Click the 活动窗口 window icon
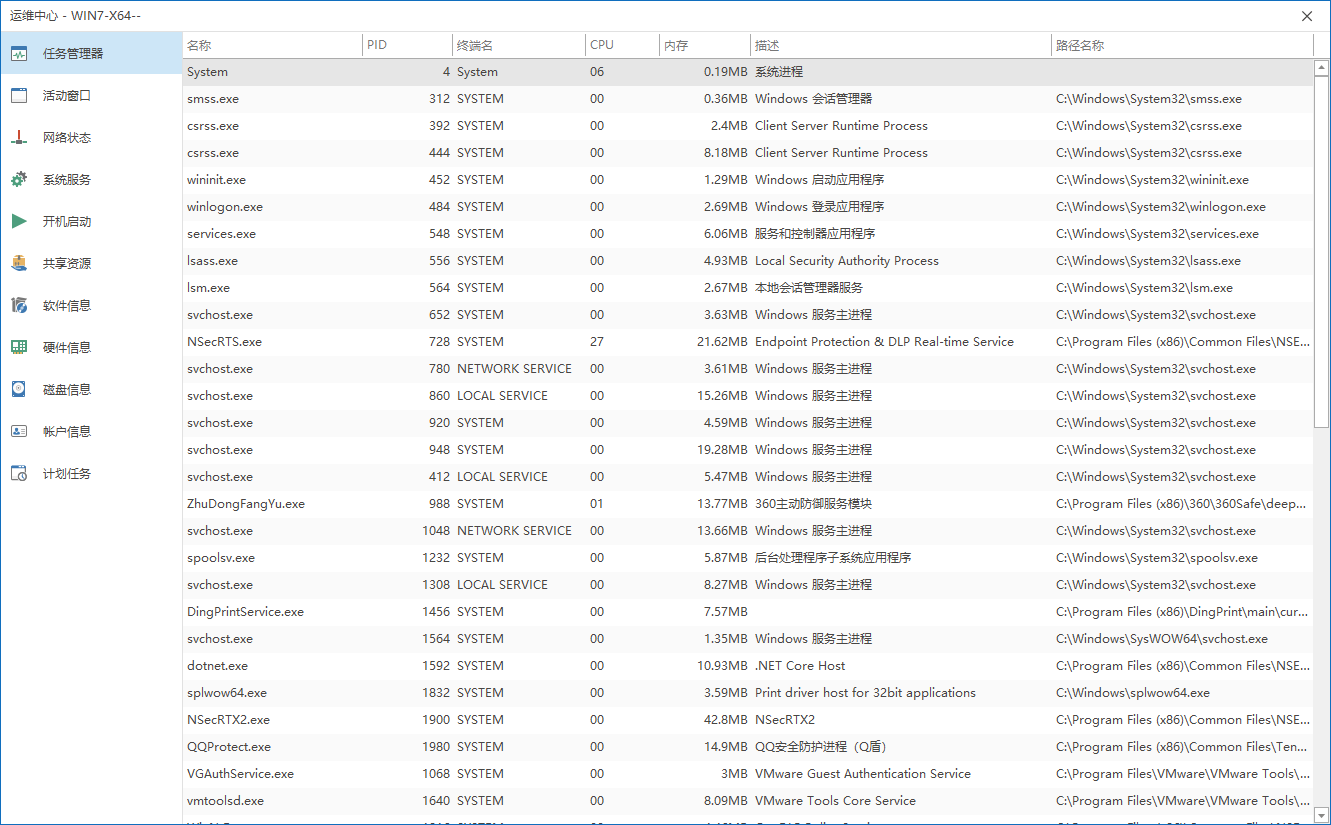 coord(19,96)
